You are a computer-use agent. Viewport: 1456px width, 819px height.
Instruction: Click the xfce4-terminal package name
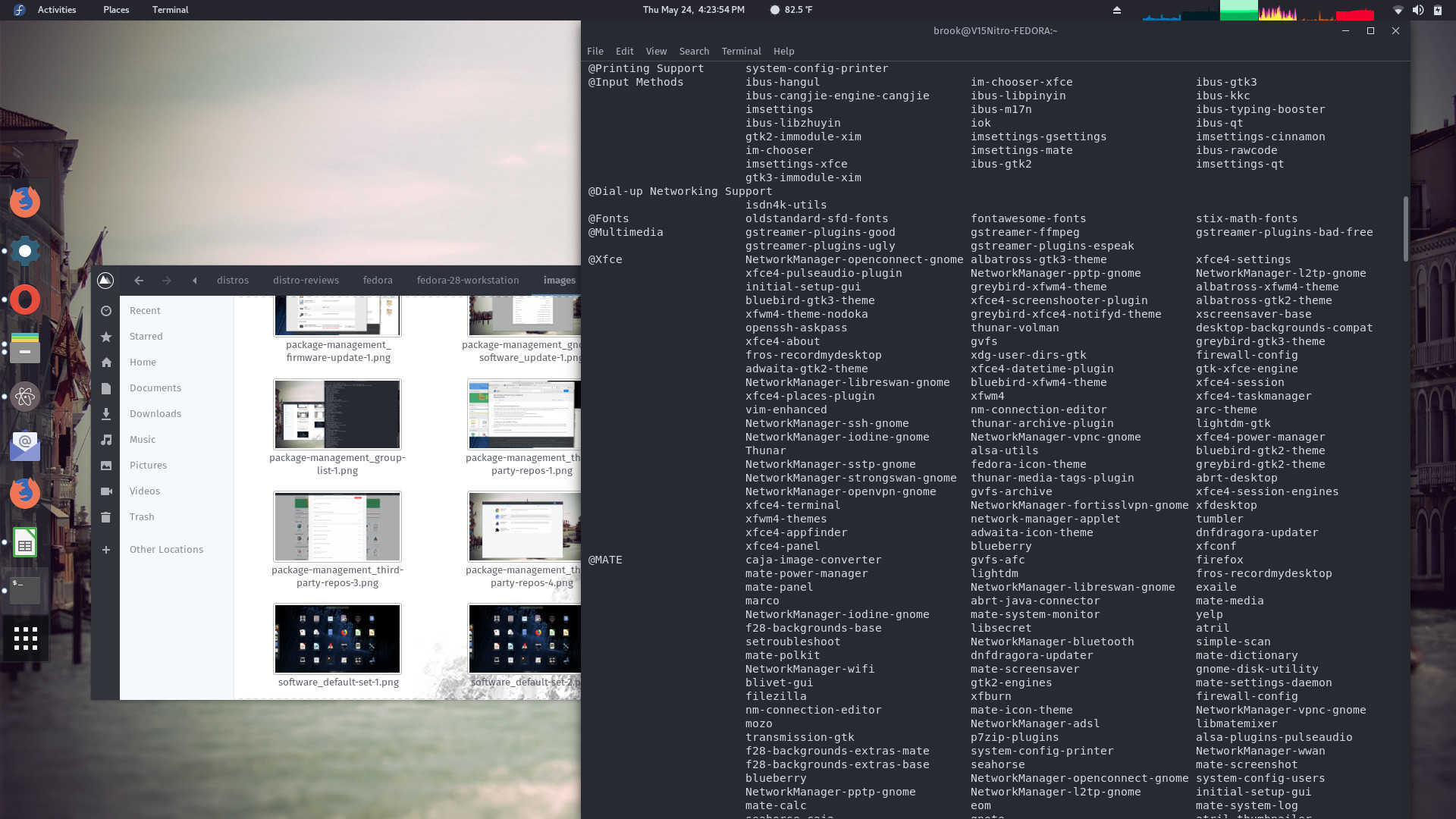tap(792, 505)
